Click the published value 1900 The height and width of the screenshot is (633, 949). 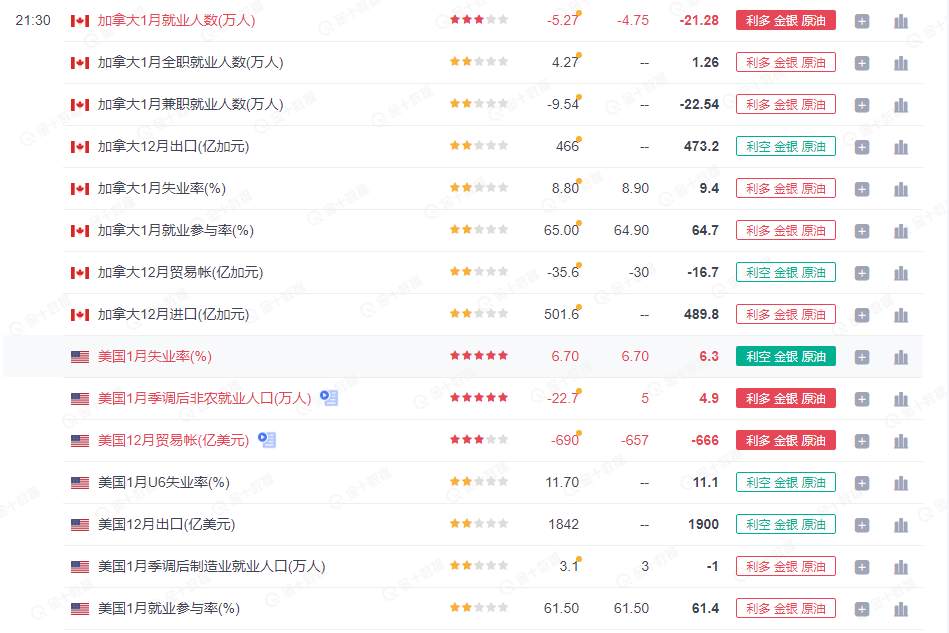pyautogui.click(x=703, y=525)
